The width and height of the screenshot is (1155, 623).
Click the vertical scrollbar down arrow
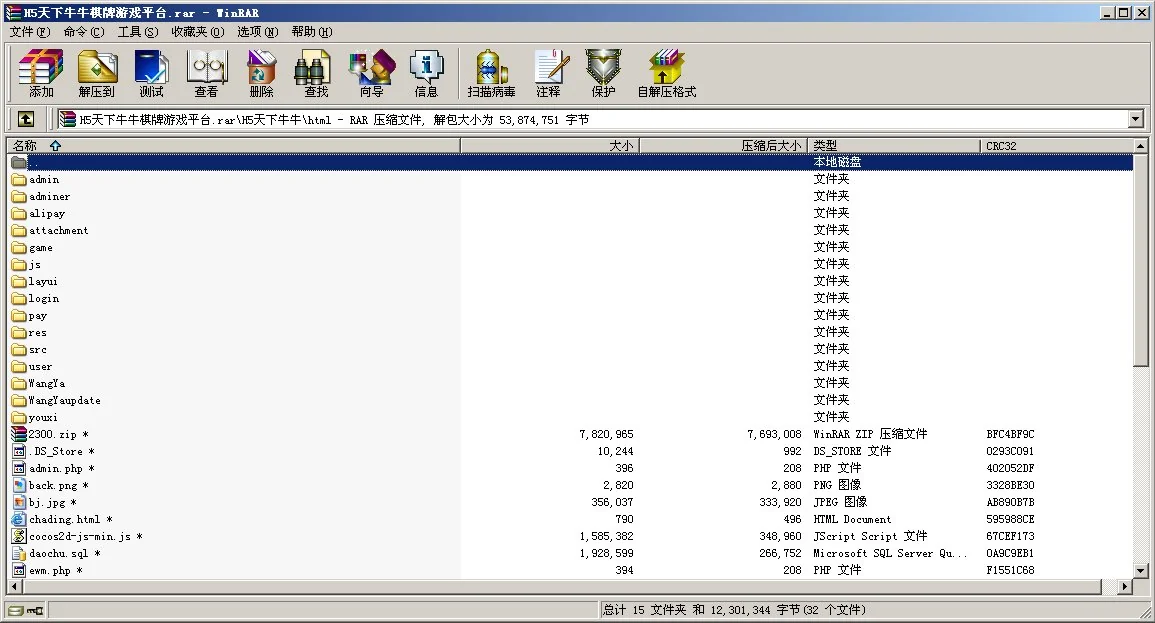[x=1141, y=571]
